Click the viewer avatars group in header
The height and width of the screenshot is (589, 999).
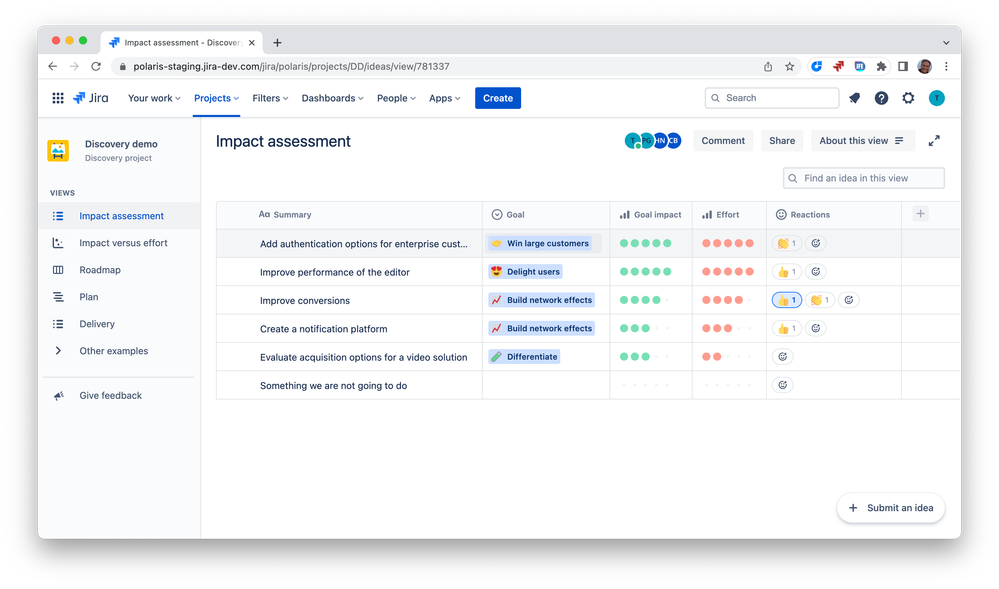click(x=653, y=141)
